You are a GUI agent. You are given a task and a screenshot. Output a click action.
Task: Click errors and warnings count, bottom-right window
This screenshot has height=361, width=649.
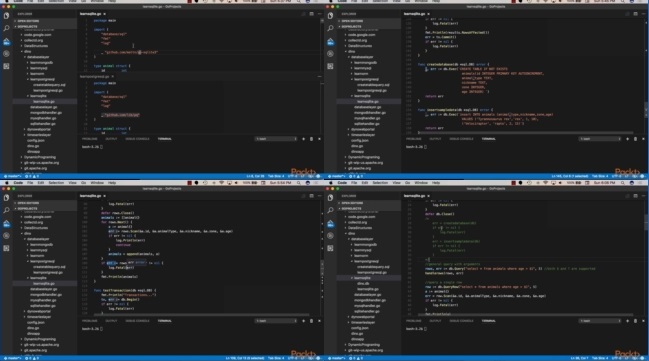[x=356, y=358]
